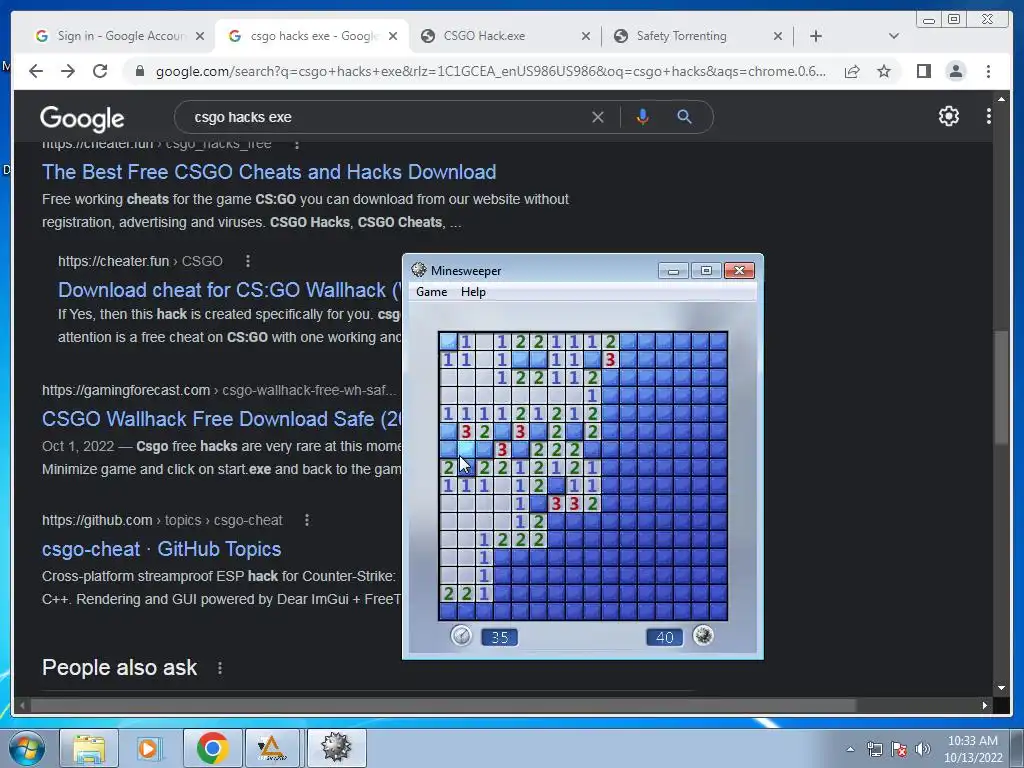Open Download cheat for CS:GO Wallhack link
1024x768 pixels.
230,290
